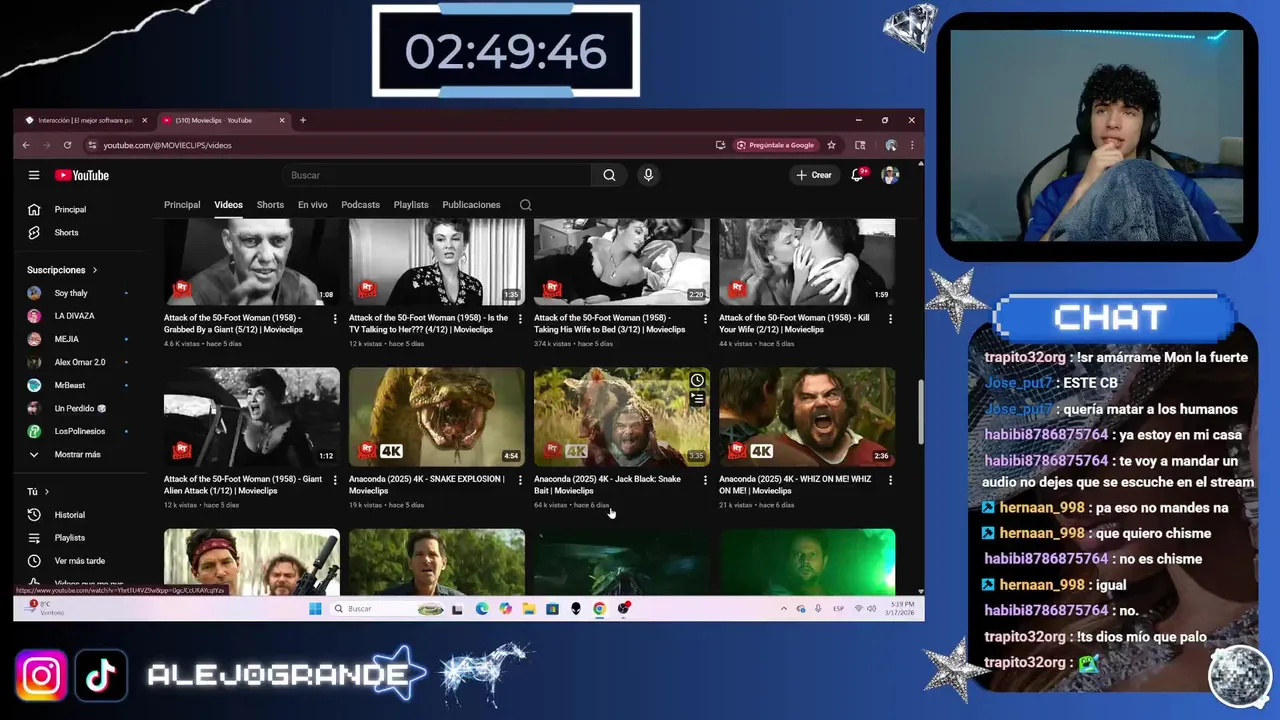The width and height of the screenshot is (1280, 720).
Task: Open options for Giant Alien Attack video
Action: (x=335, y=480)
